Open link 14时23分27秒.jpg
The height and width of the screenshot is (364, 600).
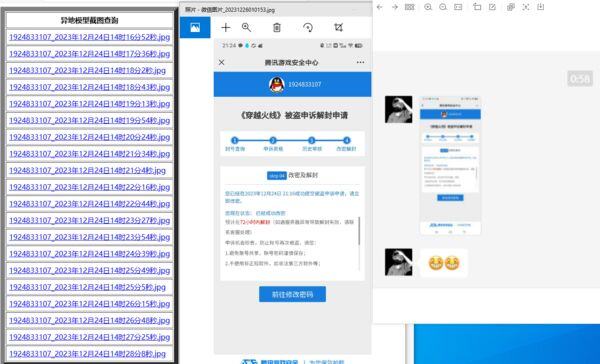[90, 220]
